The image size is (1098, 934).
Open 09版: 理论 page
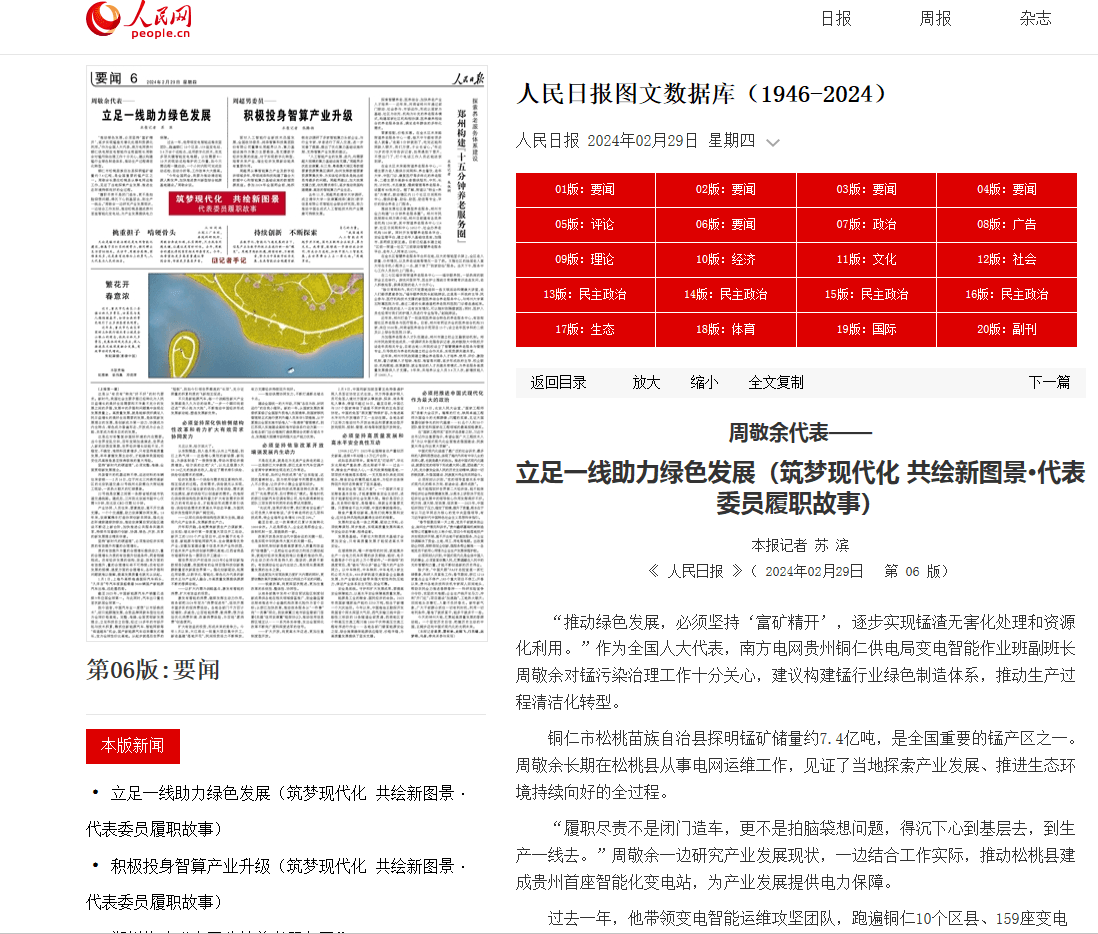pos(585,260)
